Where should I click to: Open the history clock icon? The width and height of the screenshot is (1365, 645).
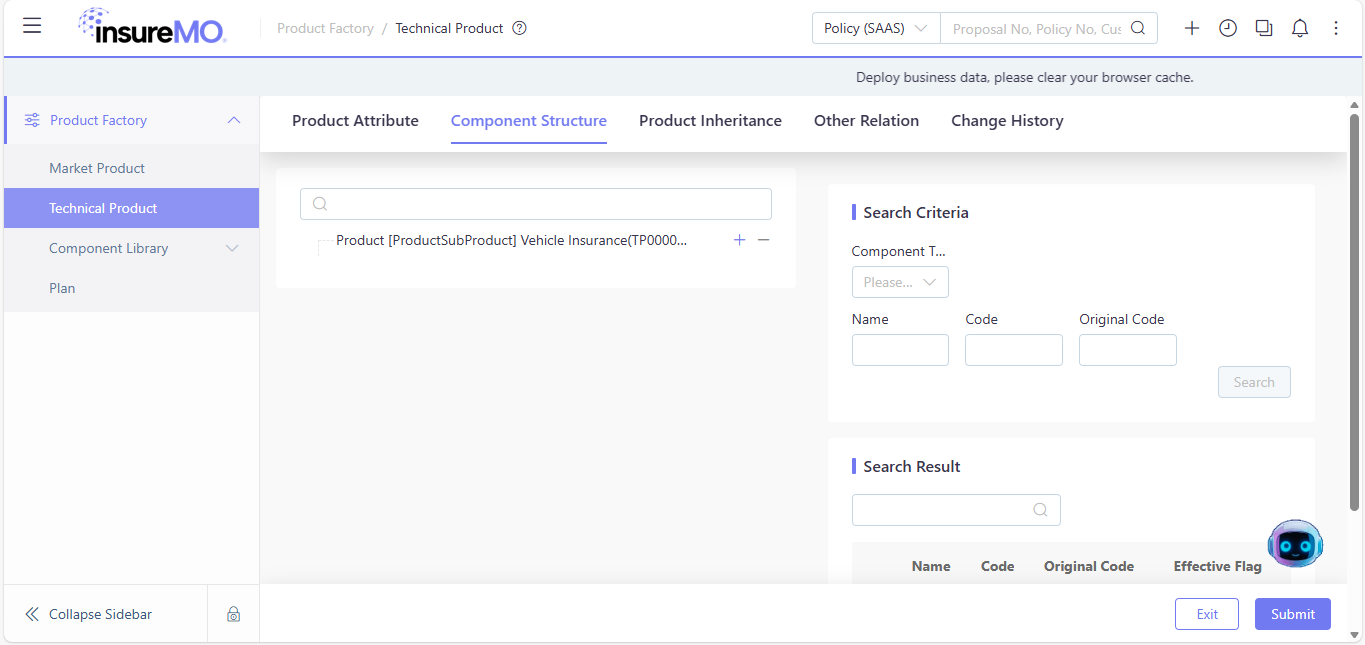[1228, 28]
